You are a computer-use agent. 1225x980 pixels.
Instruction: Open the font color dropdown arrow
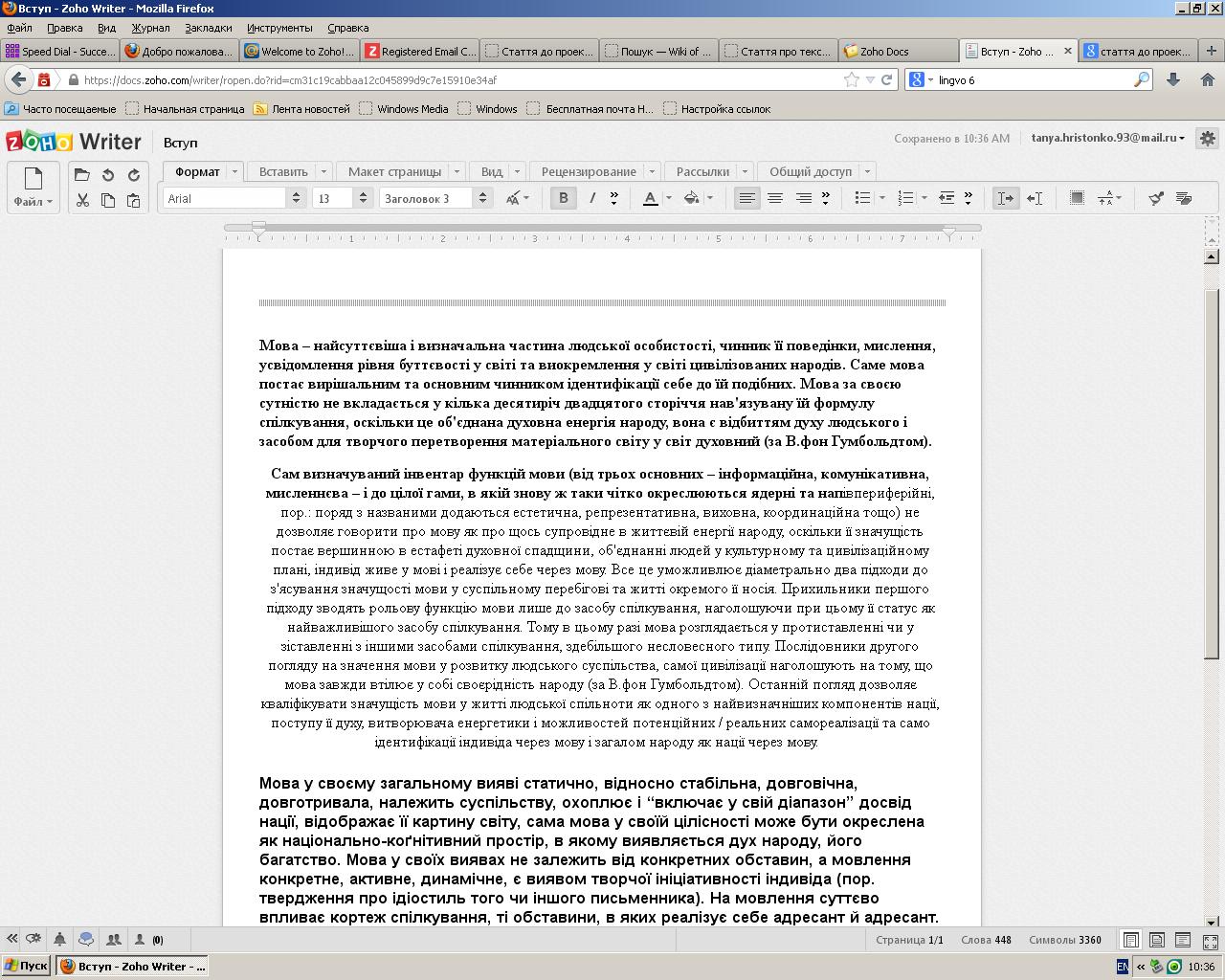668,198
